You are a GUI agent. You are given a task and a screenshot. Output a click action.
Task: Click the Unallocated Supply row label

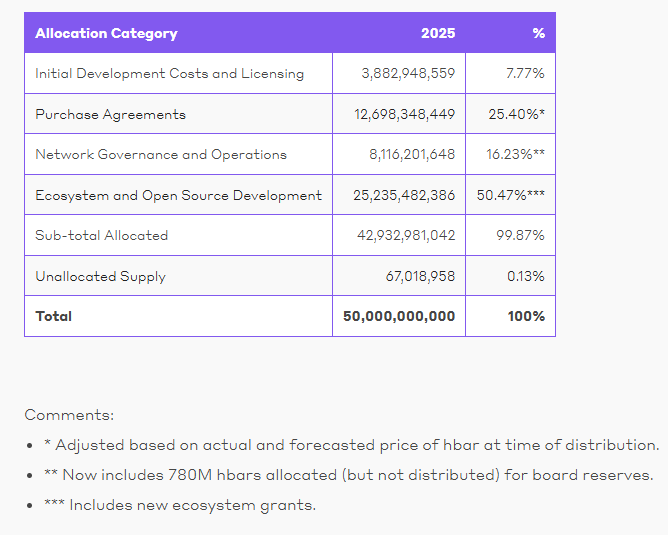pyautogui.click(x=101, y=276)
